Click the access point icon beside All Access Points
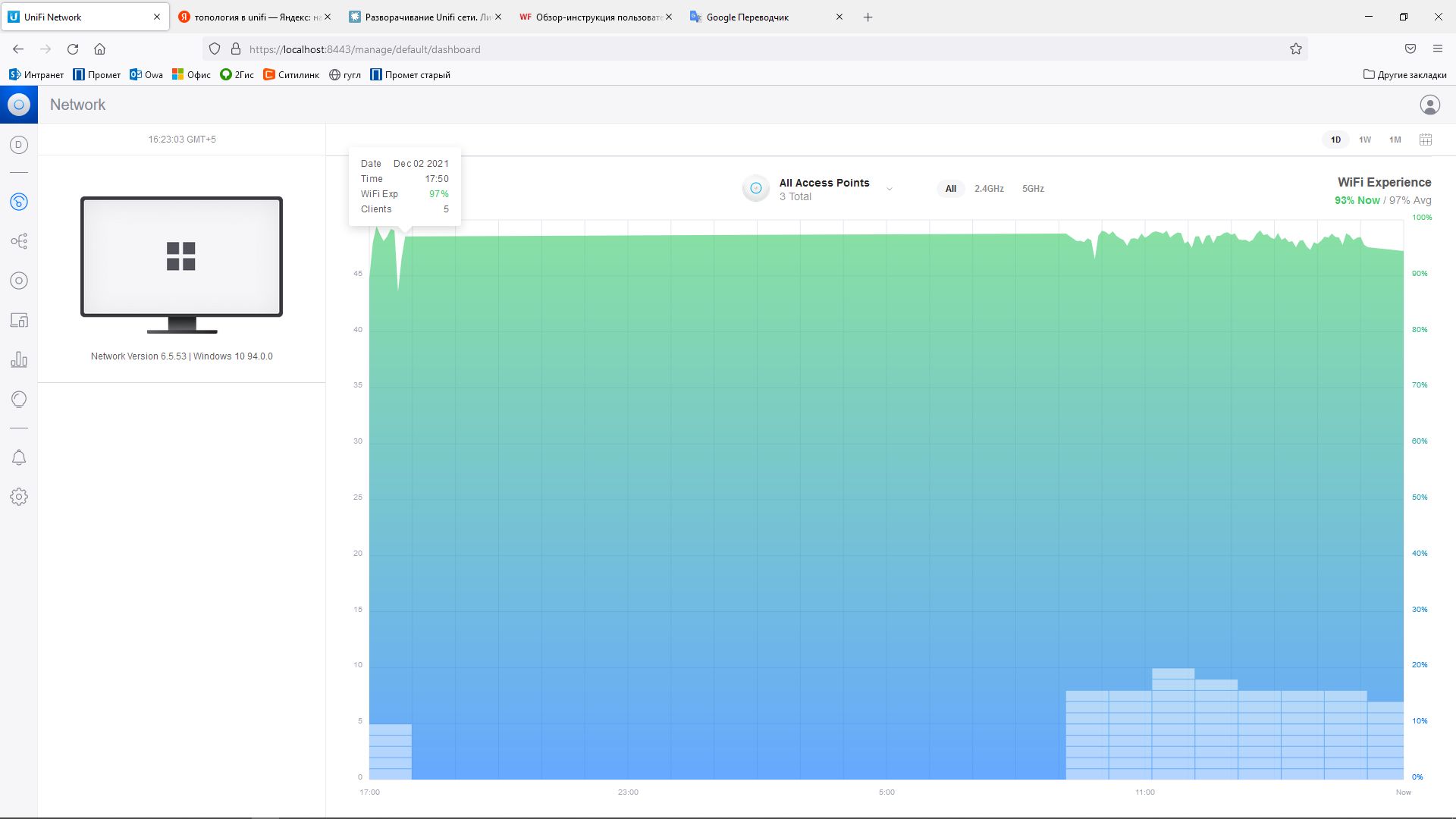The image size is (1456, 819). click(756, 189)
